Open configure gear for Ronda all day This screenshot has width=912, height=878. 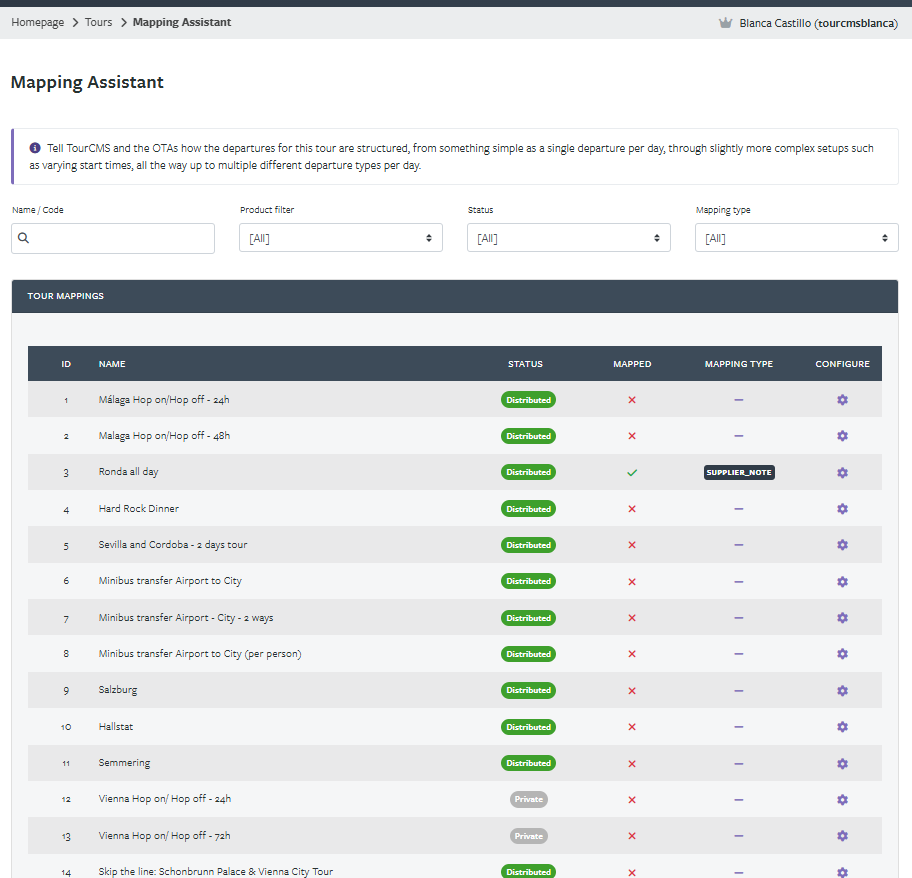tap(842, 473)
